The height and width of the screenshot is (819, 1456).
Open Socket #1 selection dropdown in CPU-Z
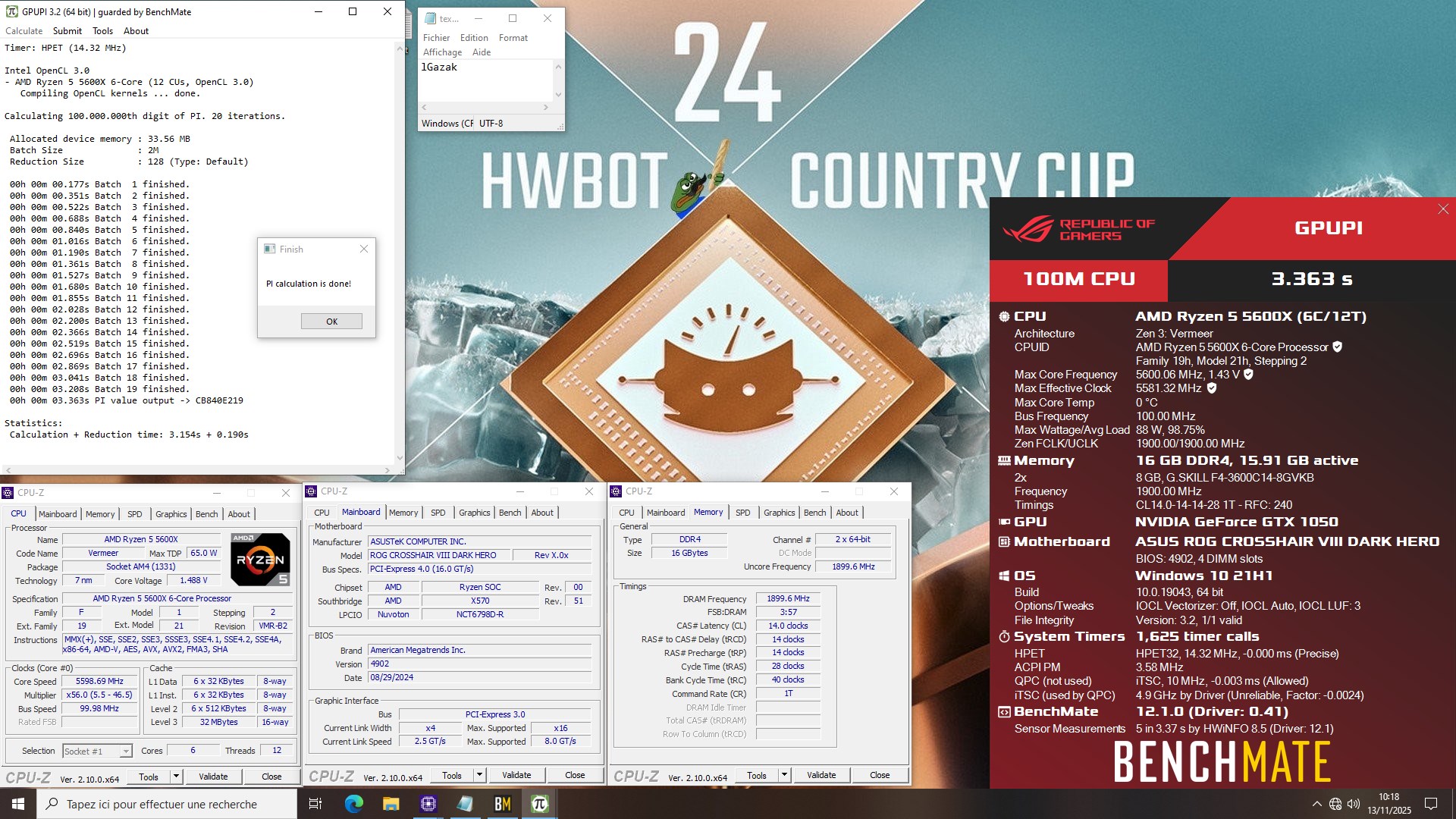click(x=98, y=751)
